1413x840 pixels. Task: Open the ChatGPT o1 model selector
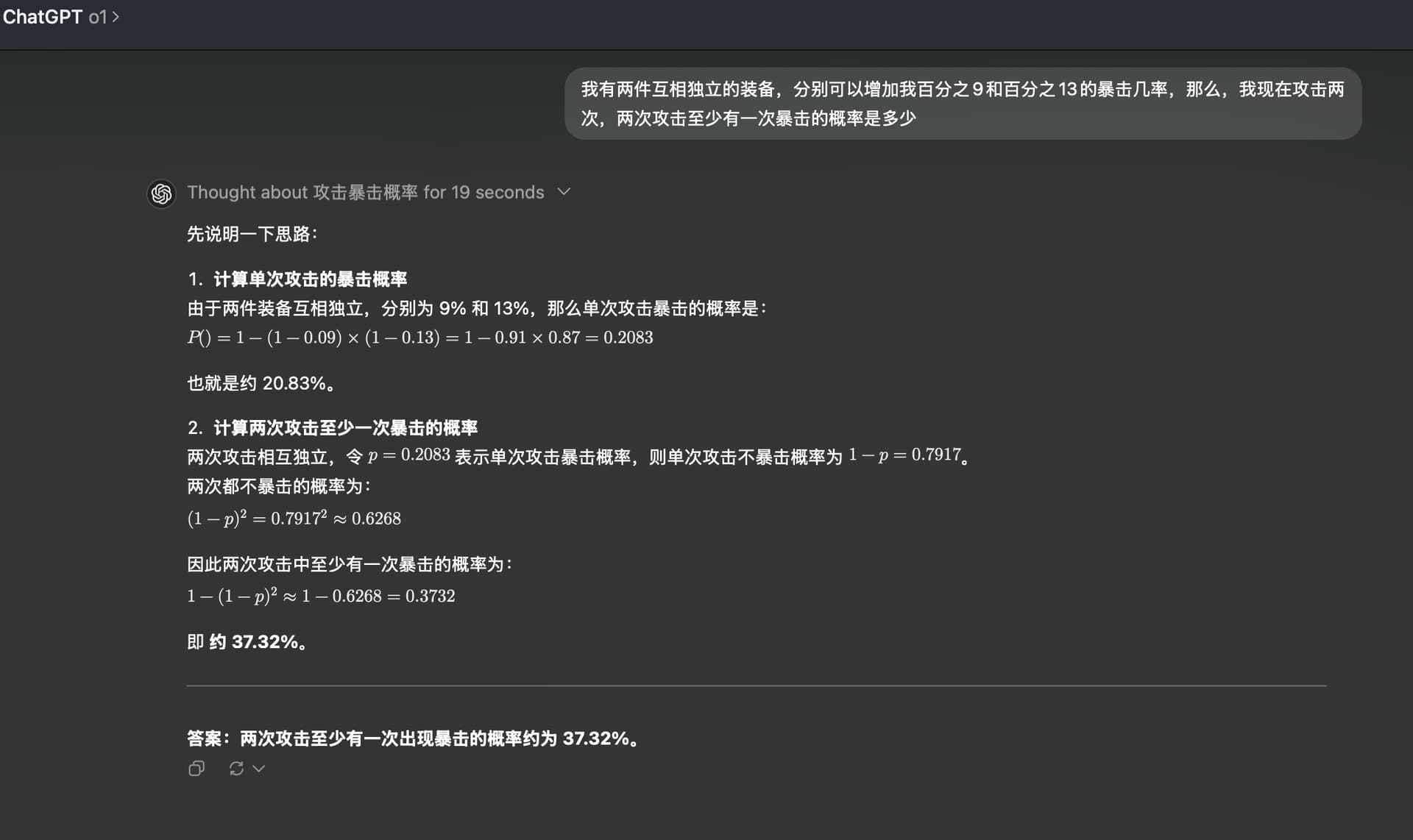(60, 17)
